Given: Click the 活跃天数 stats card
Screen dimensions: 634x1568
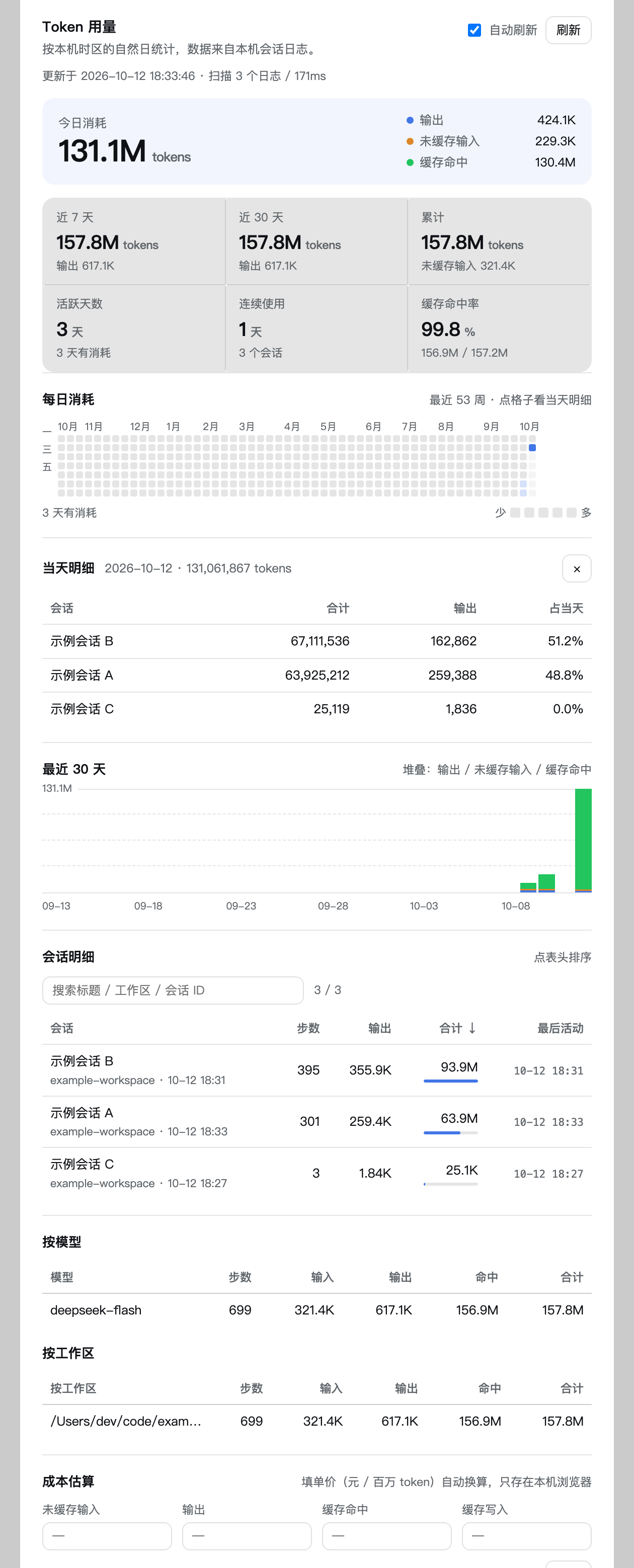Looking at the screenshot, I should [x=133, y=328].
